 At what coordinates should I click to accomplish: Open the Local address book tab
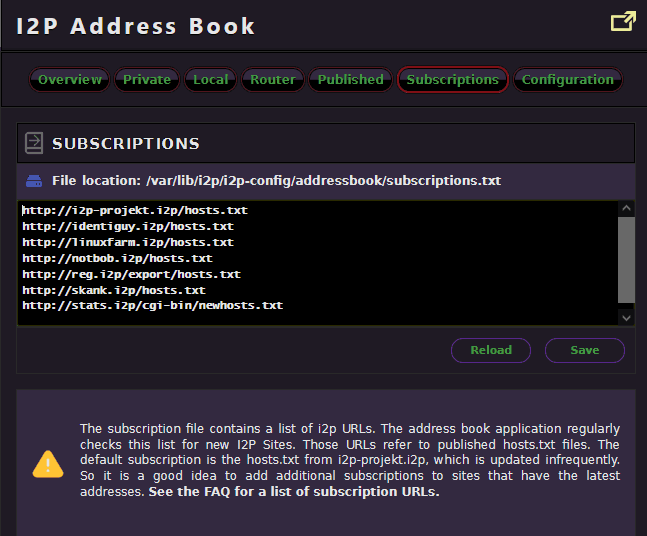click(x=210, y=80)
